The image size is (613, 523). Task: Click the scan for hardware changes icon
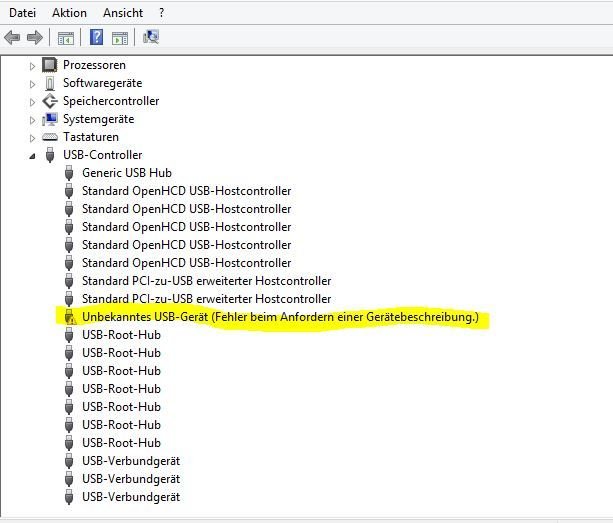tap(151, 38)
